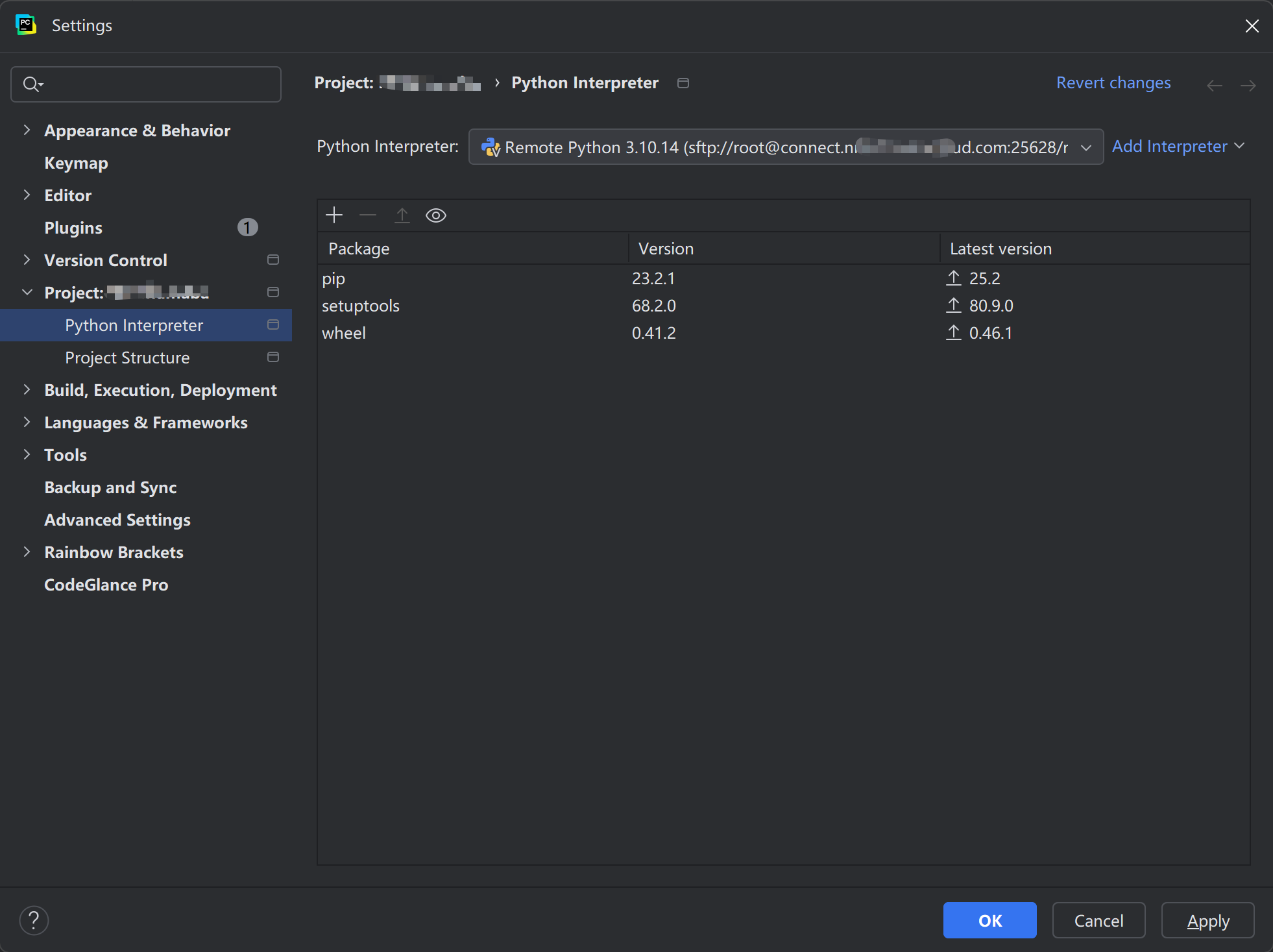Image resolution: width=1273 pixels, height=952 pixels.
Task: Click the Apply button
Action: pyautogui.click(x=1208, y=920)
